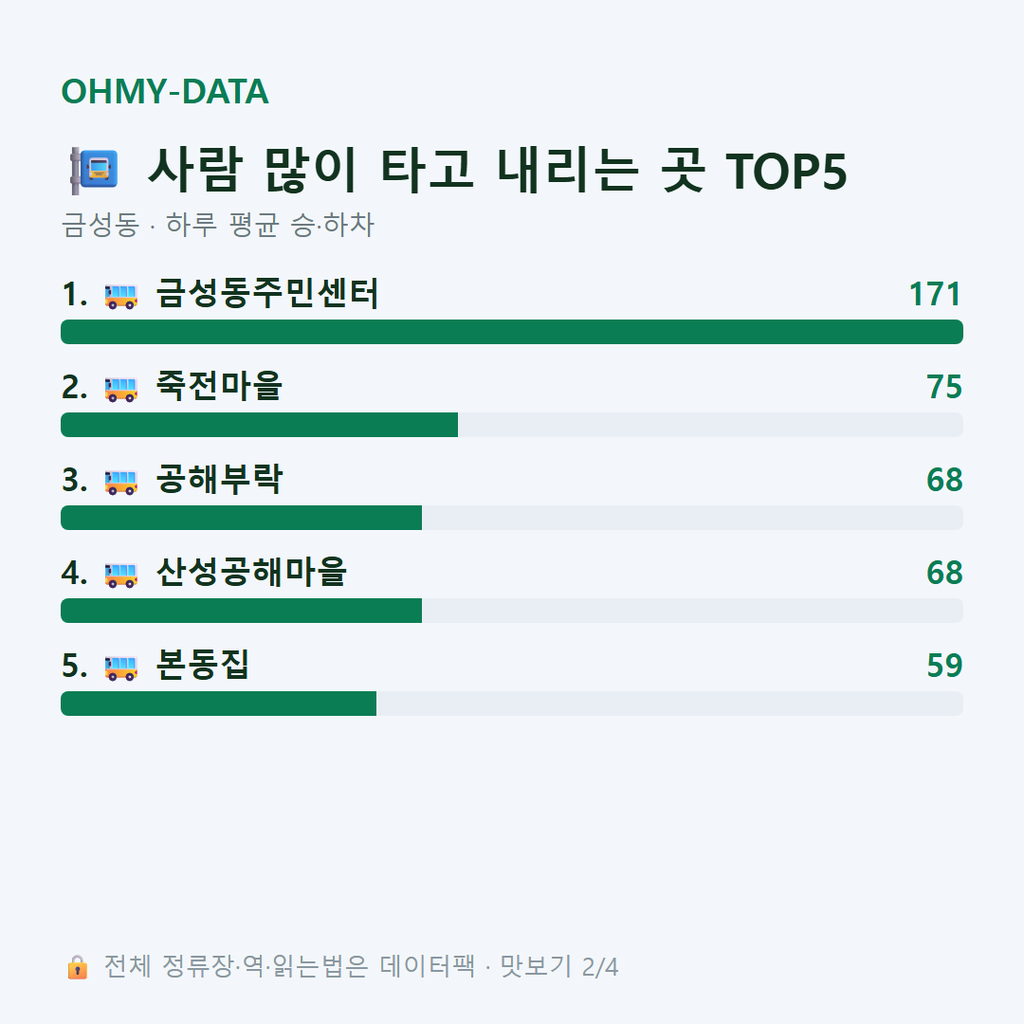The width and height of the screenshot is (1024, 1024).
Task: Click the 75 ridership value
Action: click(x=944, y=387)
